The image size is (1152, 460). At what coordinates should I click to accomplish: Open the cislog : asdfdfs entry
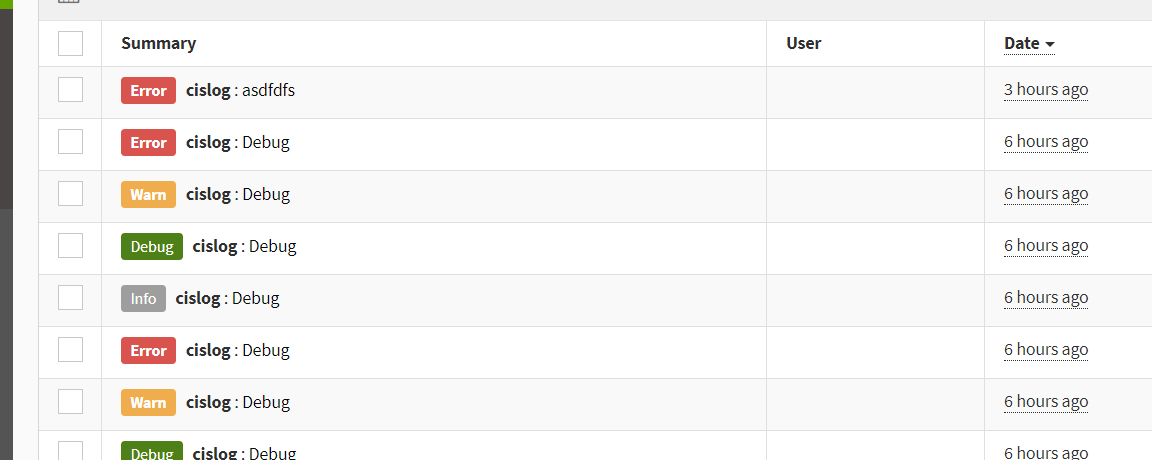[241, 90]
